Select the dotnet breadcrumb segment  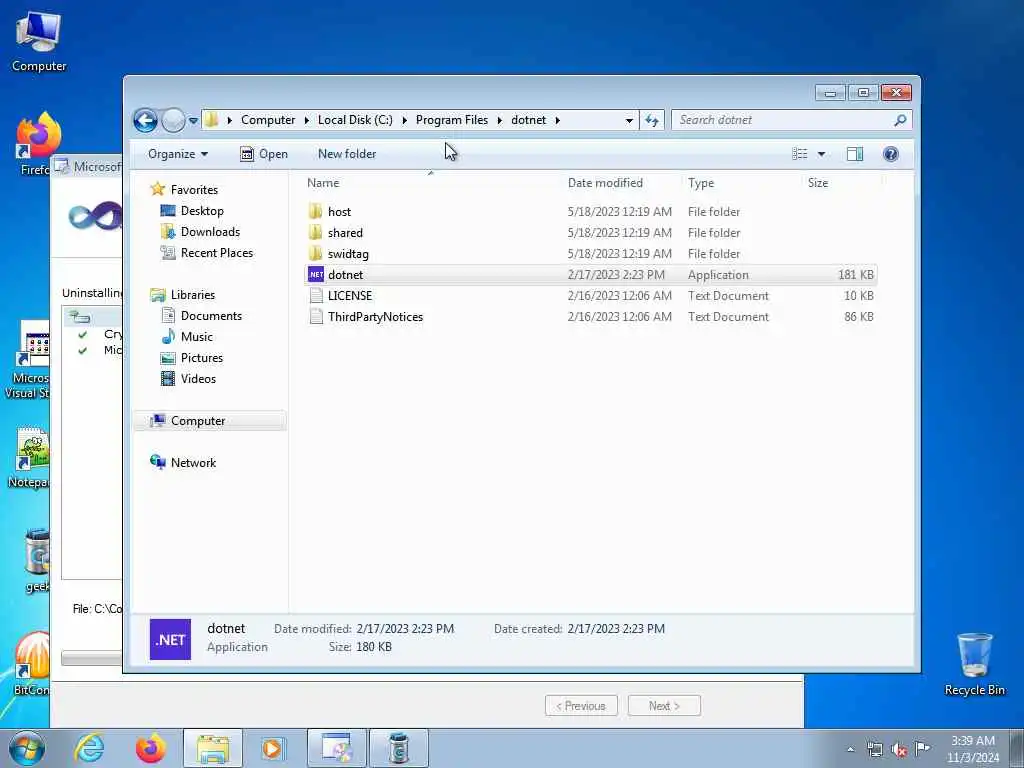coord(528,120)
